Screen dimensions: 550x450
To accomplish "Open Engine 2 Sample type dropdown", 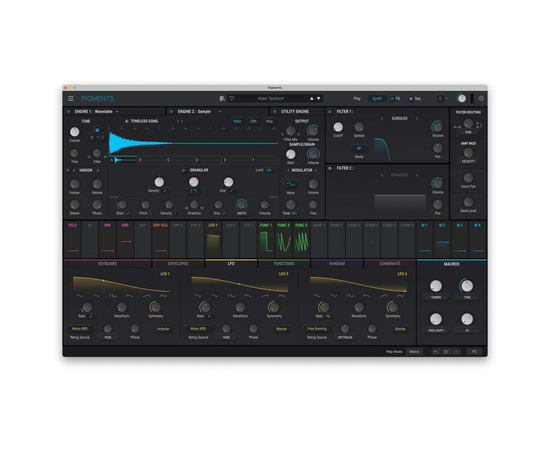I will [x=220, y=112].
